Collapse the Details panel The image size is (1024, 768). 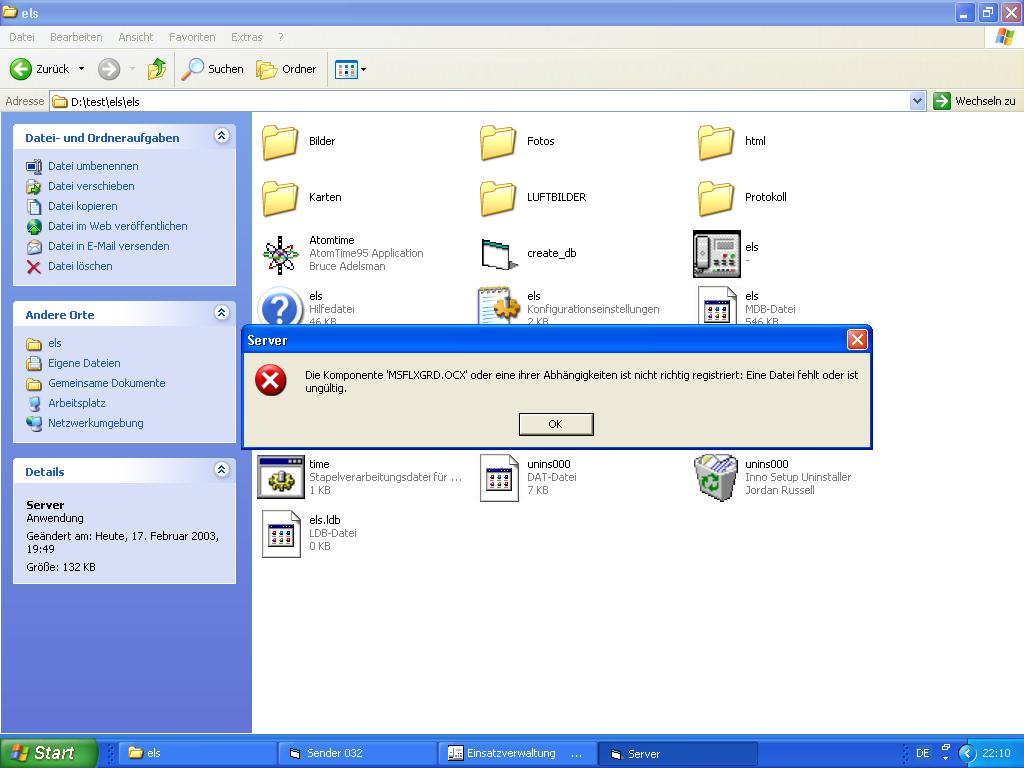(x=221, y=471)
